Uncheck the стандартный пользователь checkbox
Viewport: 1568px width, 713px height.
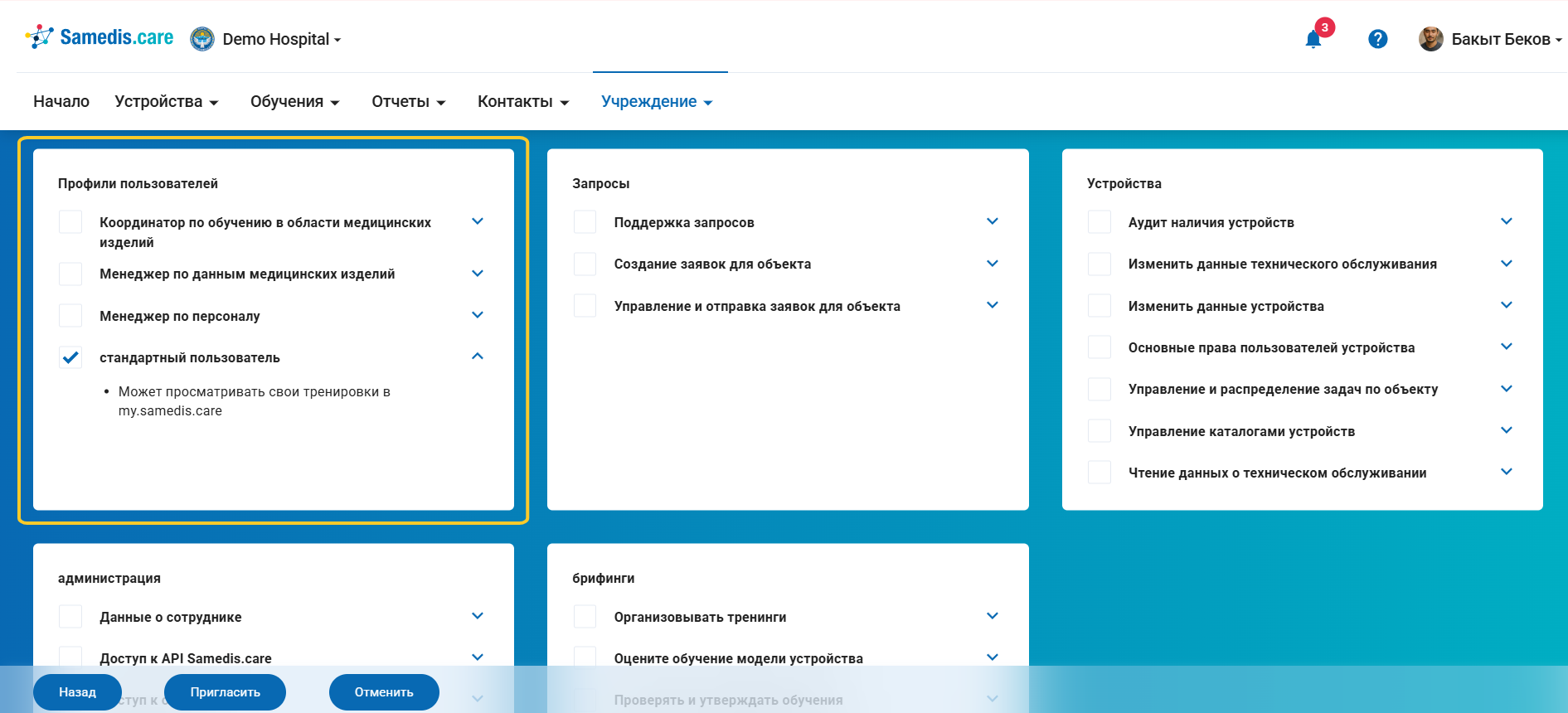(x=70, y=357)
